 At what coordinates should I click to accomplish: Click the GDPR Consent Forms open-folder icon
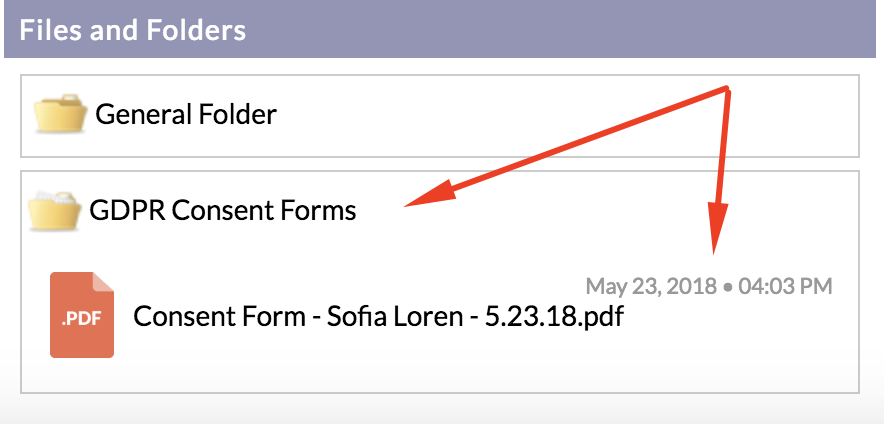55,210
